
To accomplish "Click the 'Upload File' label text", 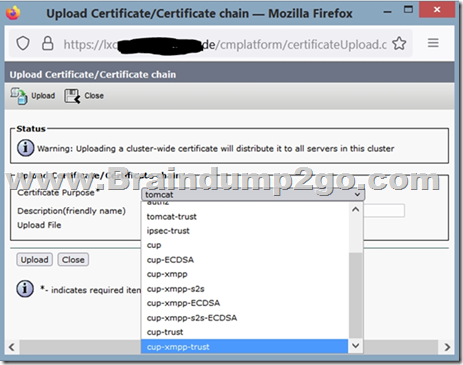I will pos(39,225).
